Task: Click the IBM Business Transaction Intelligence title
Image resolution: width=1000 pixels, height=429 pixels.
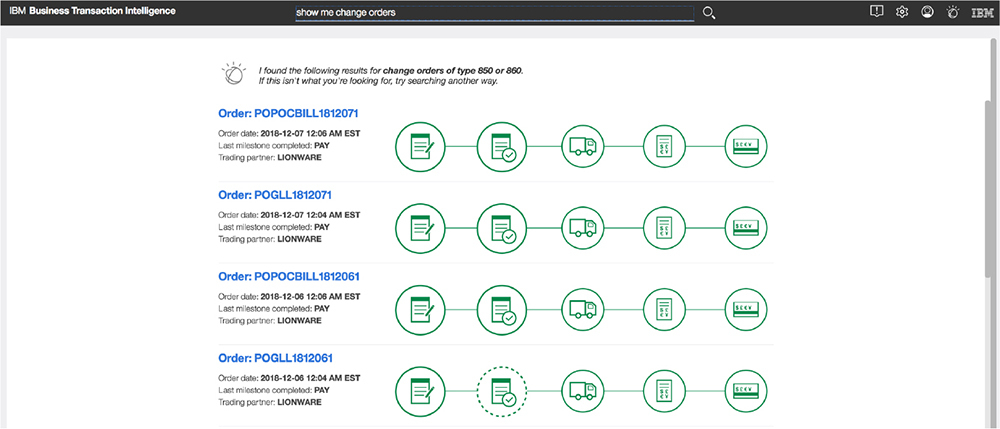Action: [92, 11]
